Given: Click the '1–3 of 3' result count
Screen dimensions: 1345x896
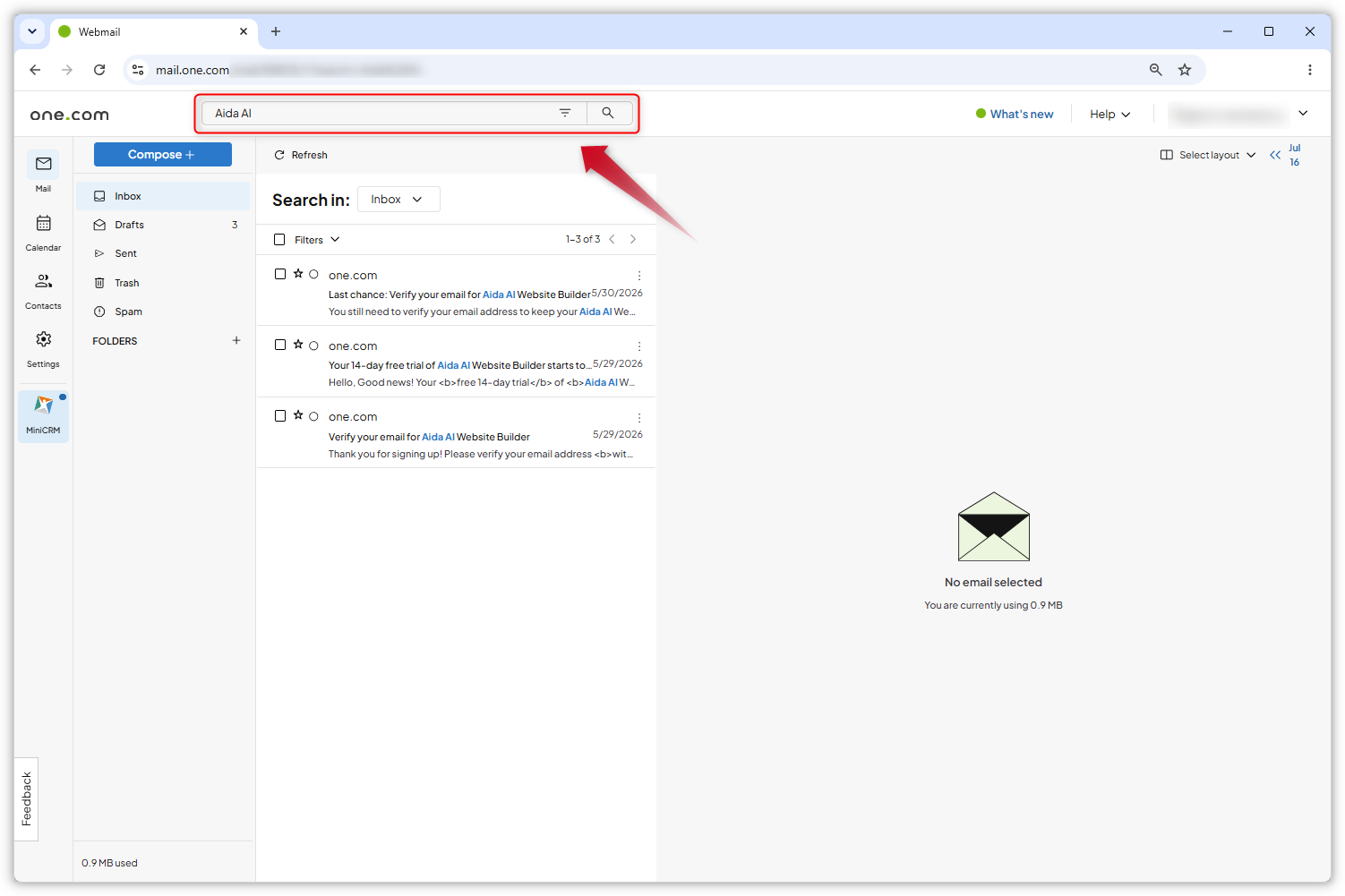Looking at the screenshot, I should (583, 239).
